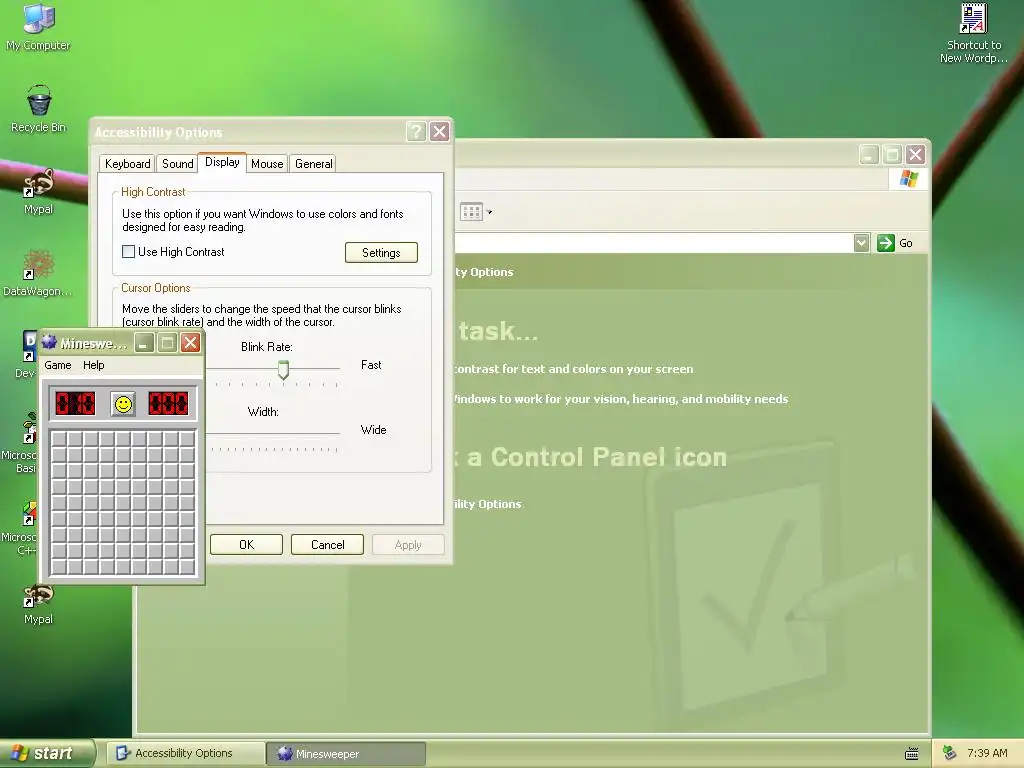The height and width of the screenshot is (768, 1024).
Task: Switch to the Sound tab
Action: pos(178,163)
